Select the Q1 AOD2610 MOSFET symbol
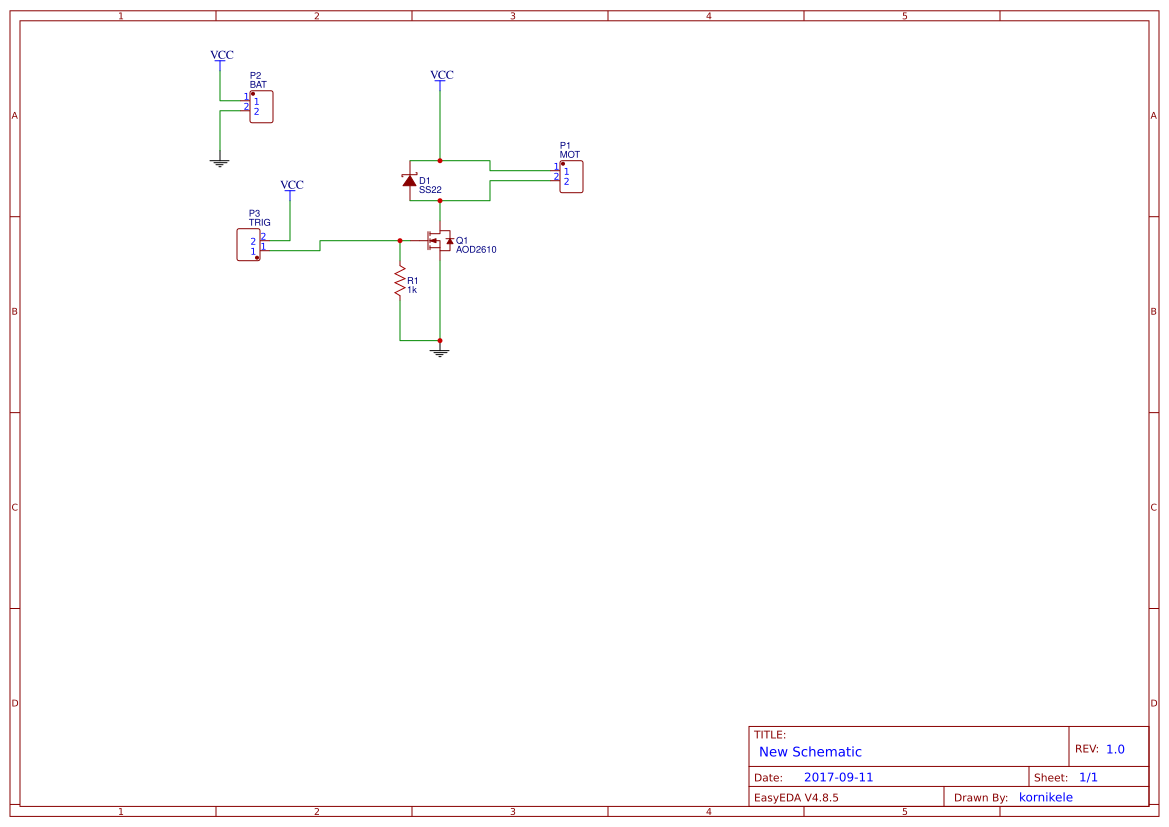The image size is (1169, 827). (438, 240)
